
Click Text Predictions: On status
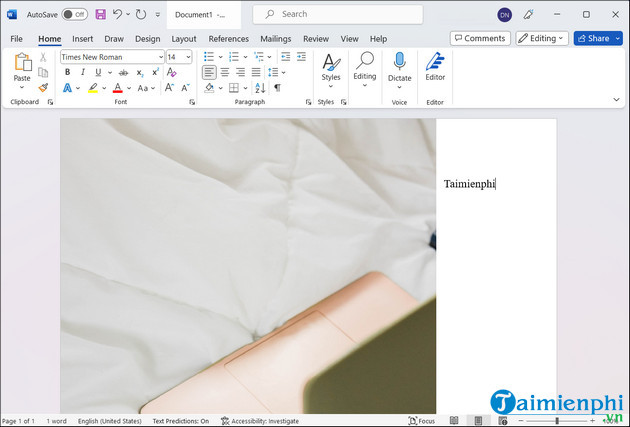pyautogui.click(x=181, y=421)
